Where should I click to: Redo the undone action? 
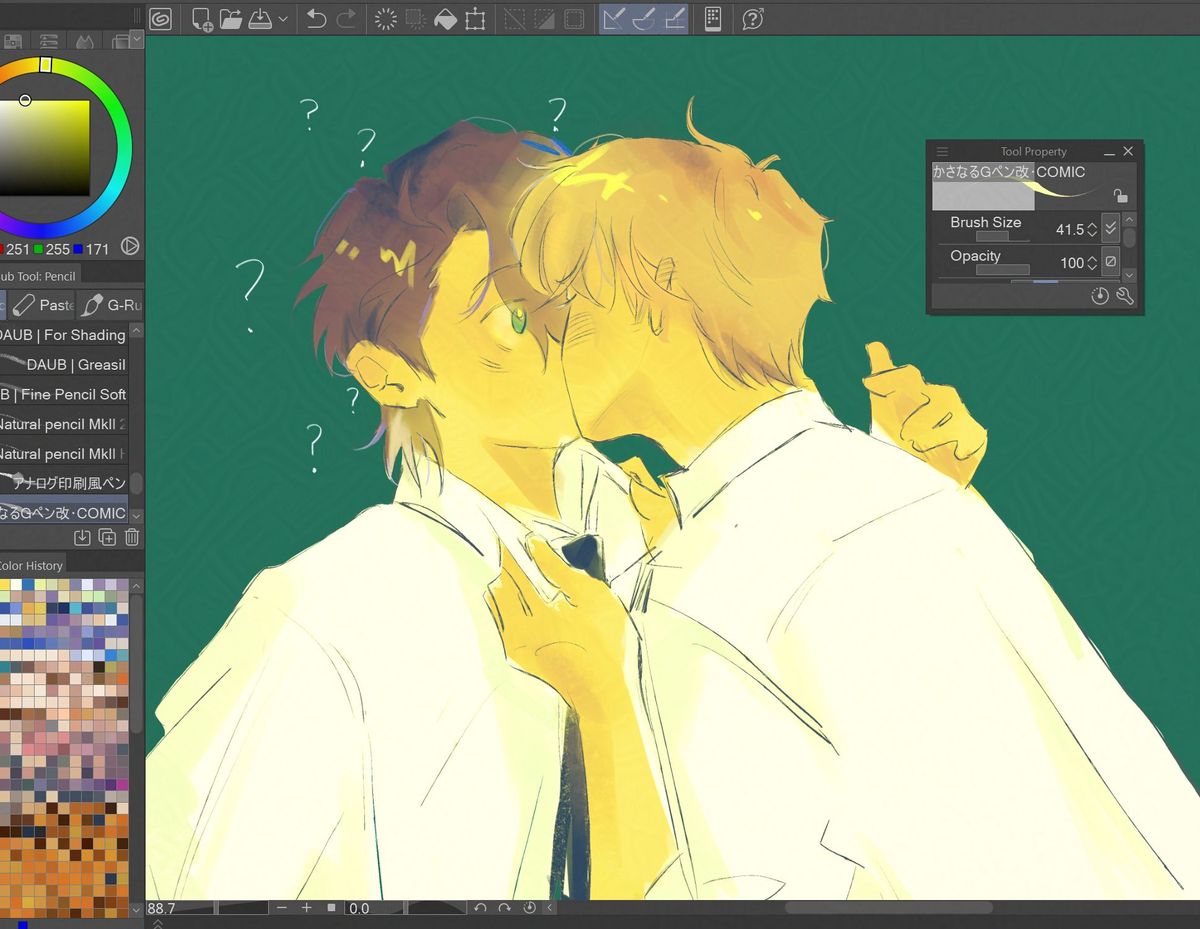click(346, 18)
